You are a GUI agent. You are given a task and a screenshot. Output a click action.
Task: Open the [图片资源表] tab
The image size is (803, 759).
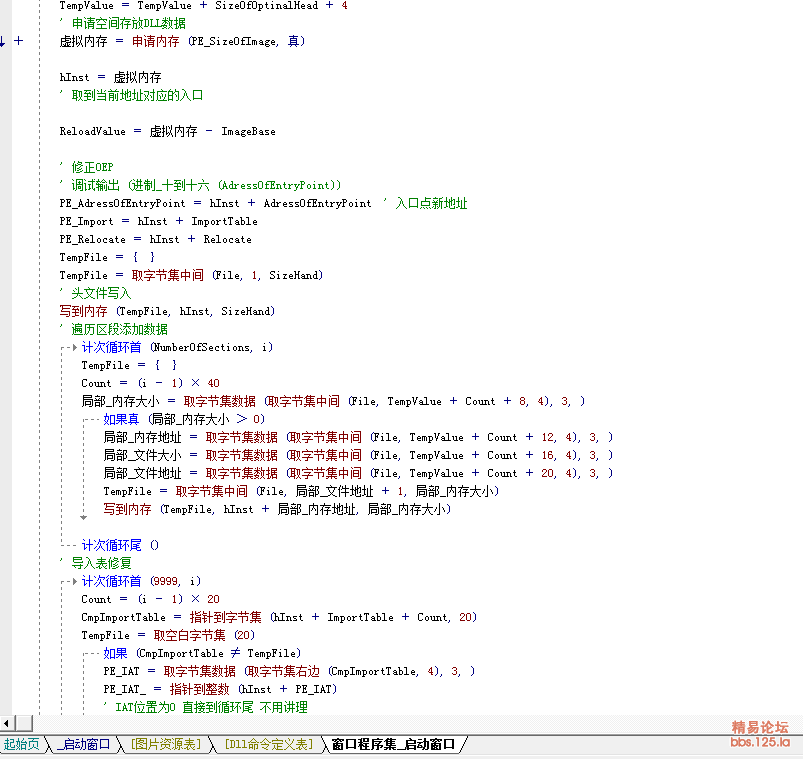[x=166, y=744]
